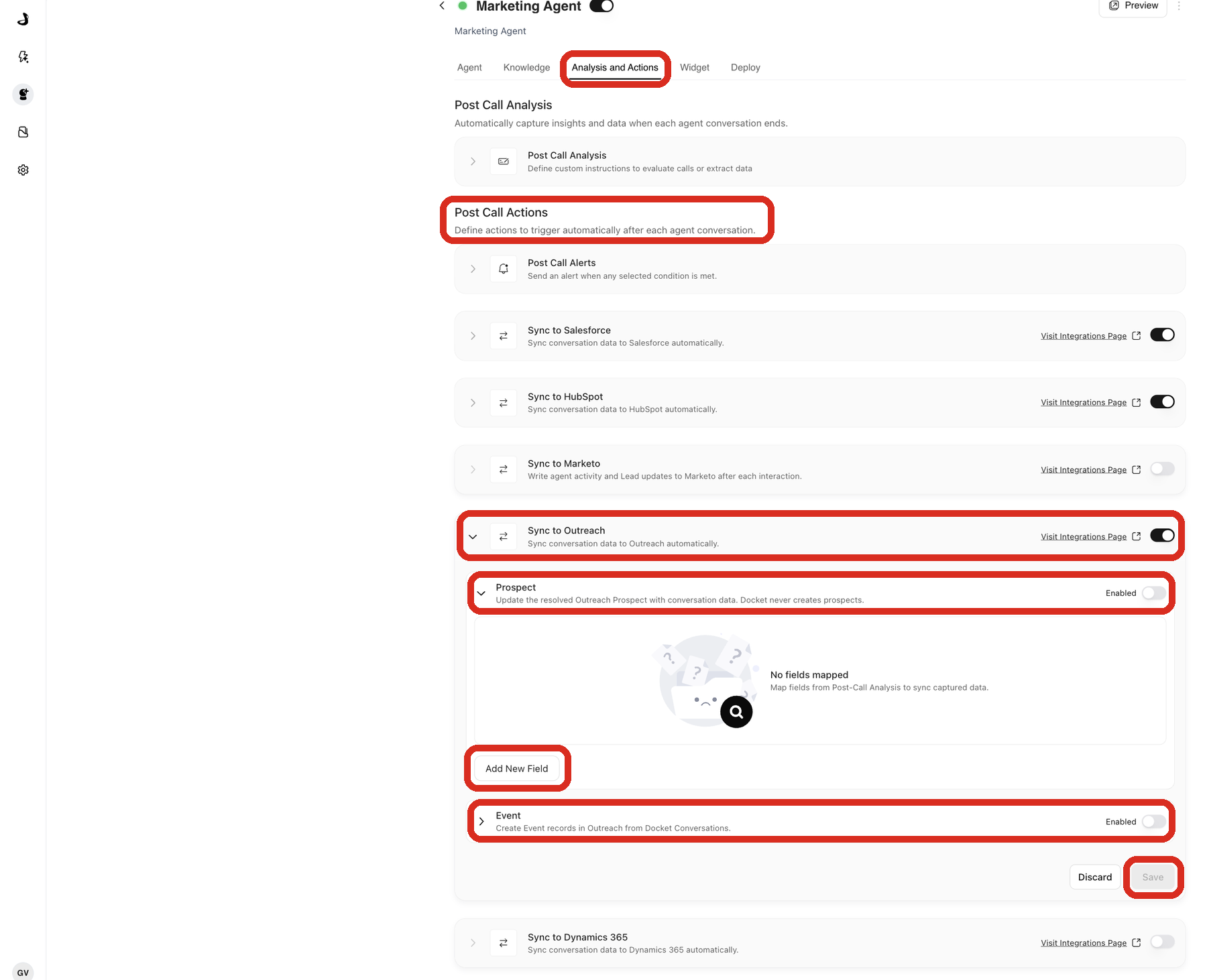Screen dimensions: 1207x980
Task: Collapse the Prospect section
Action: 481,593
